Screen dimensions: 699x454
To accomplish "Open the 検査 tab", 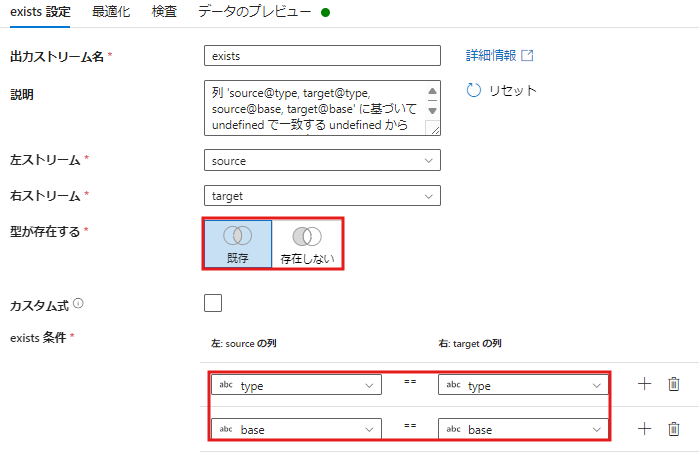I will [165, 13].
